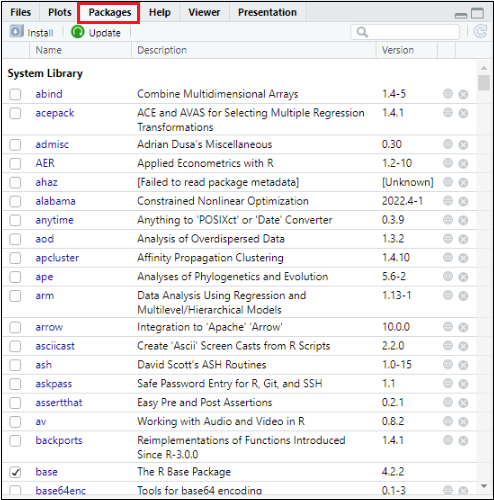
Task: Open the abind package link
Action: point(49,94)
